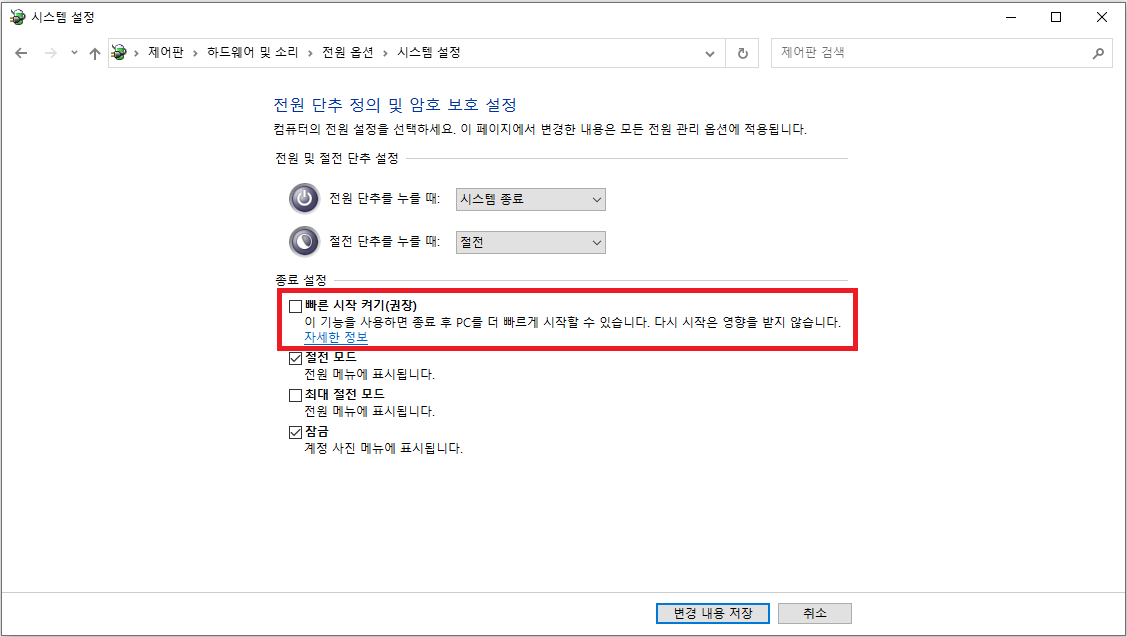Viewport: 1127px width, 637px height.
Task: Open the 시스템 종료 power button dropdown
Action: 530,200
